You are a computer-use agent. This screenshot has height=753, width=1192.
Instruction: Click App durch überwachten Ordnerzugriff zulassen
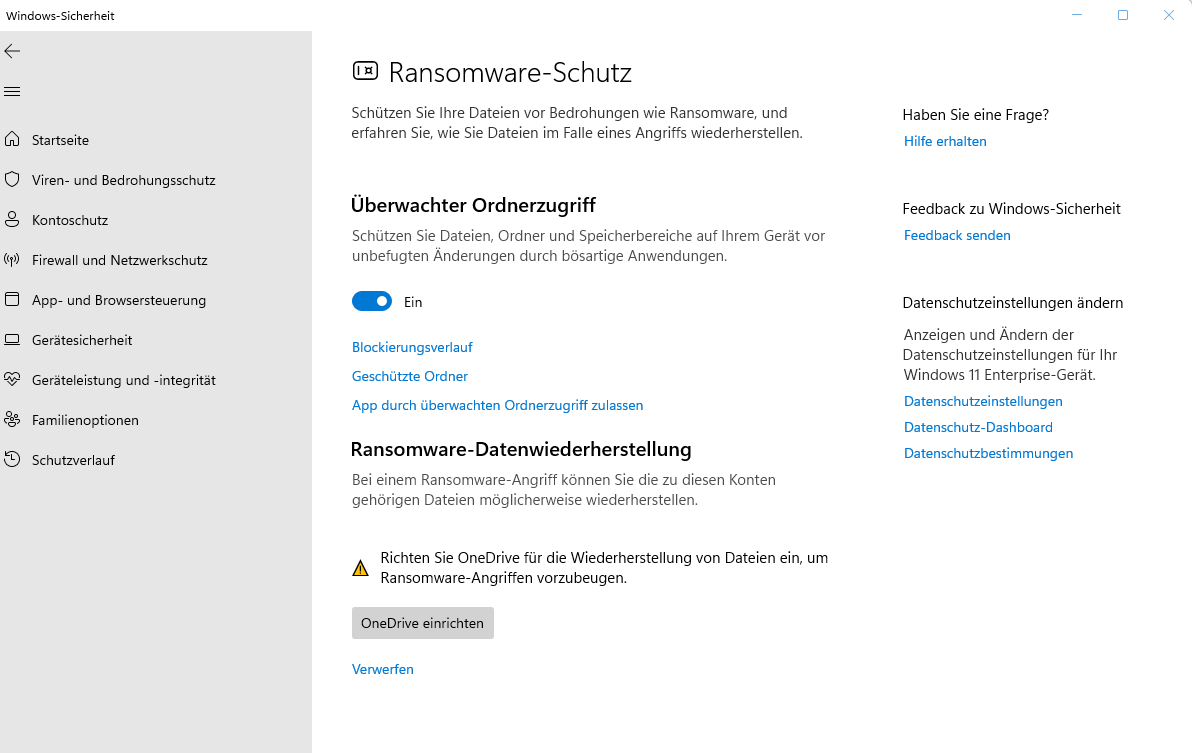(x=497, y=405)
